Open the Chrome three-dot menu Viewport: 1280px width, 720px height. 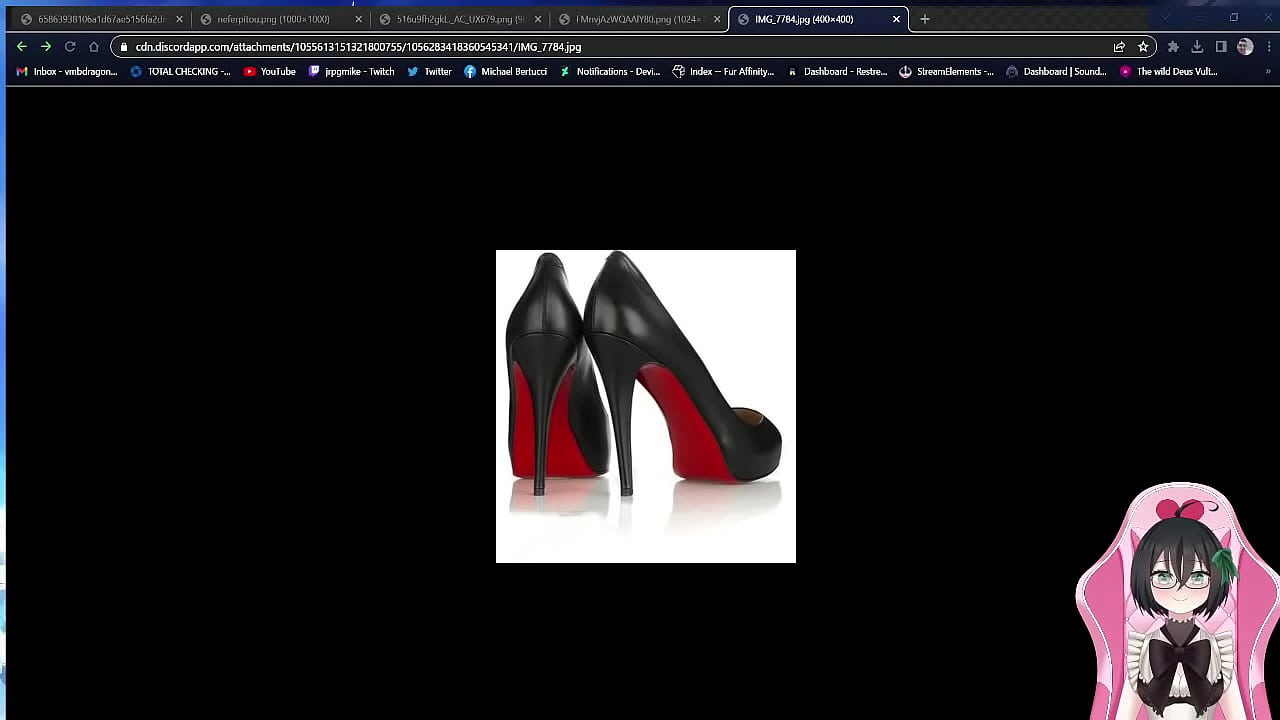(x=1268, y=47)
